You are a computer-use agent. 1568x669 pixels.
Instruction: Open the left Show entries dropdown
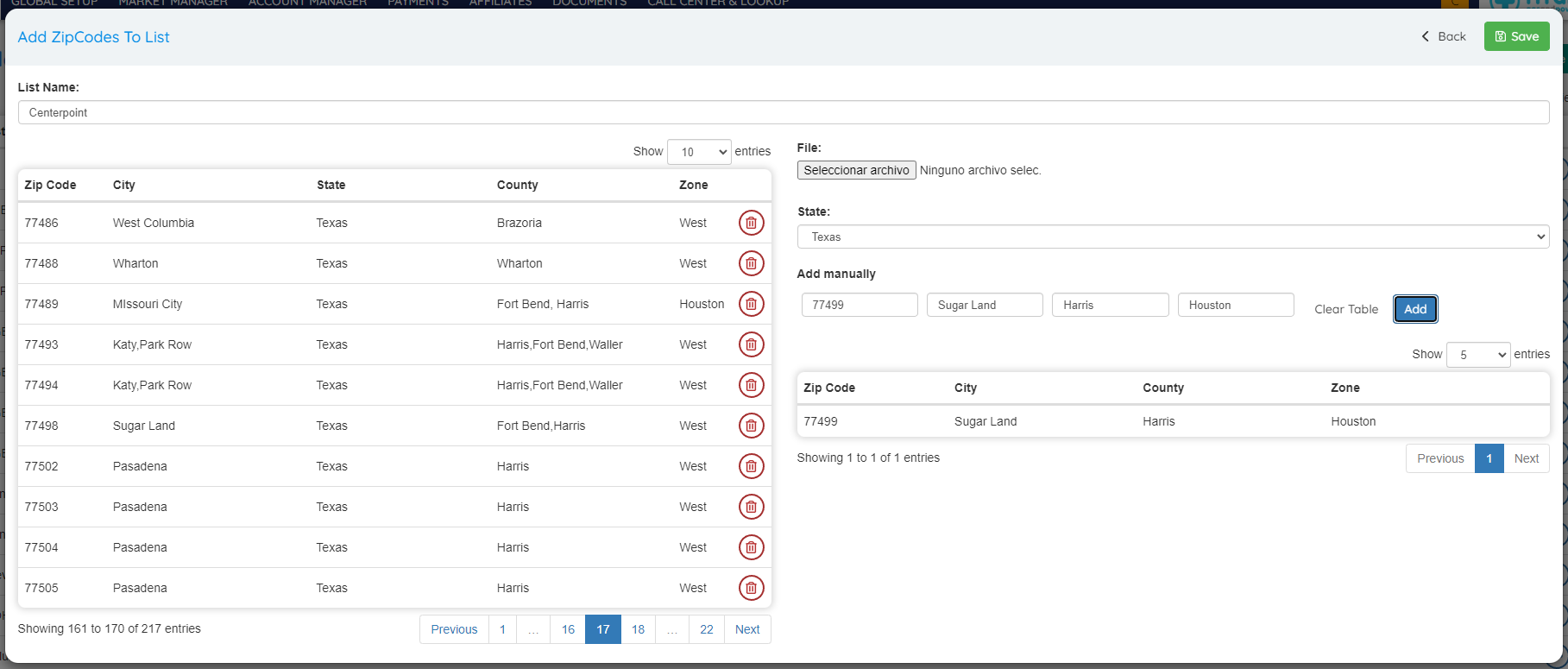699,152
